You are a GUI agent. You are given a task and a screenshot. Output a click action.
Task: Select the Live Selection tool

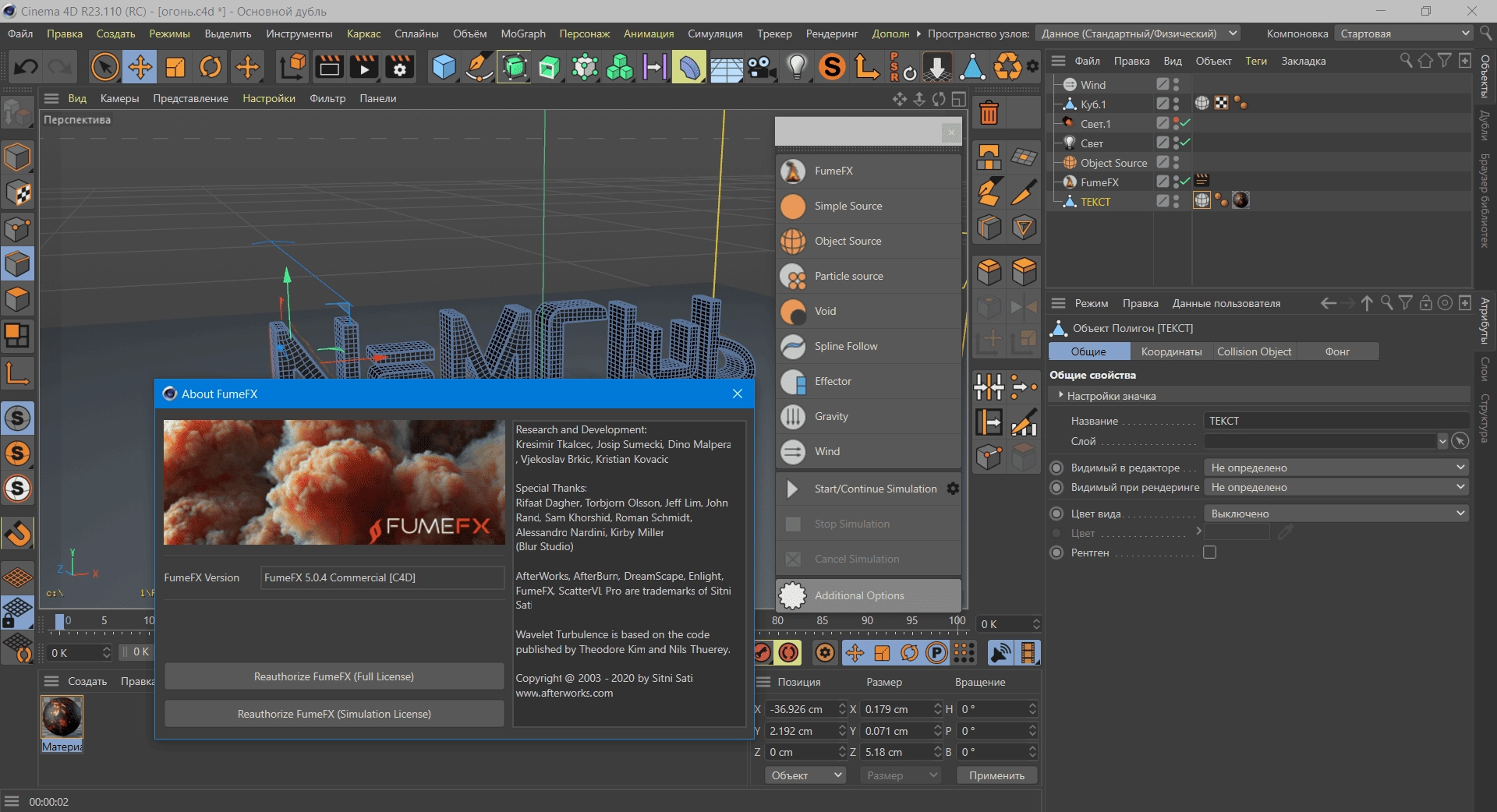(x=105, y=67)
